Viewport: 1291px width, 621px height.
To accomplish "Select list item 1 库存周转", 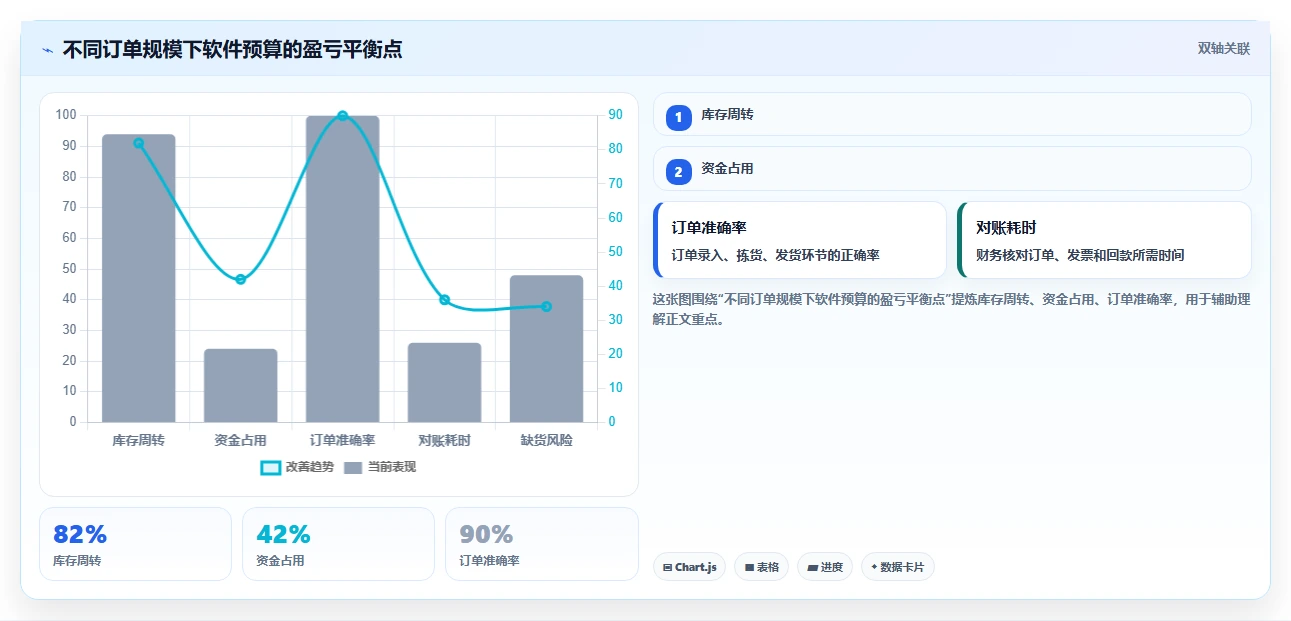I will pyautogui.click(x=952, y=114).
